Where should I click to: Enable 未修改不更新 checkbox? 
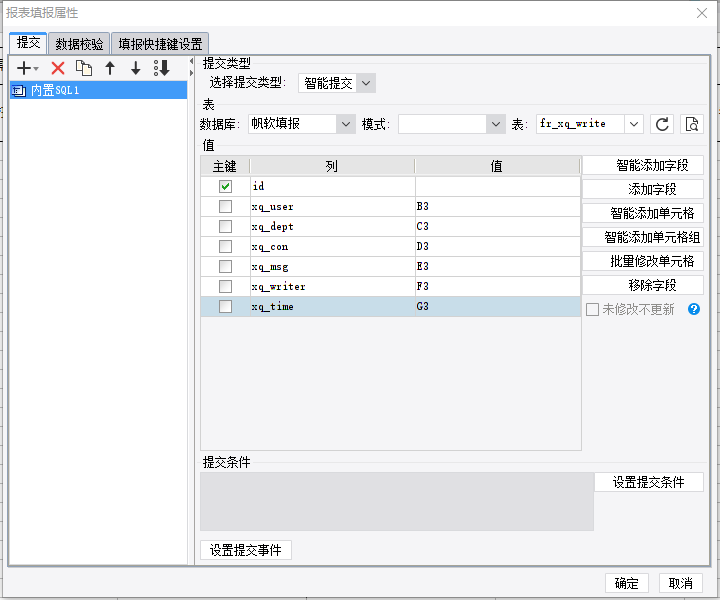pyautogui.click(x=592, y=309)
